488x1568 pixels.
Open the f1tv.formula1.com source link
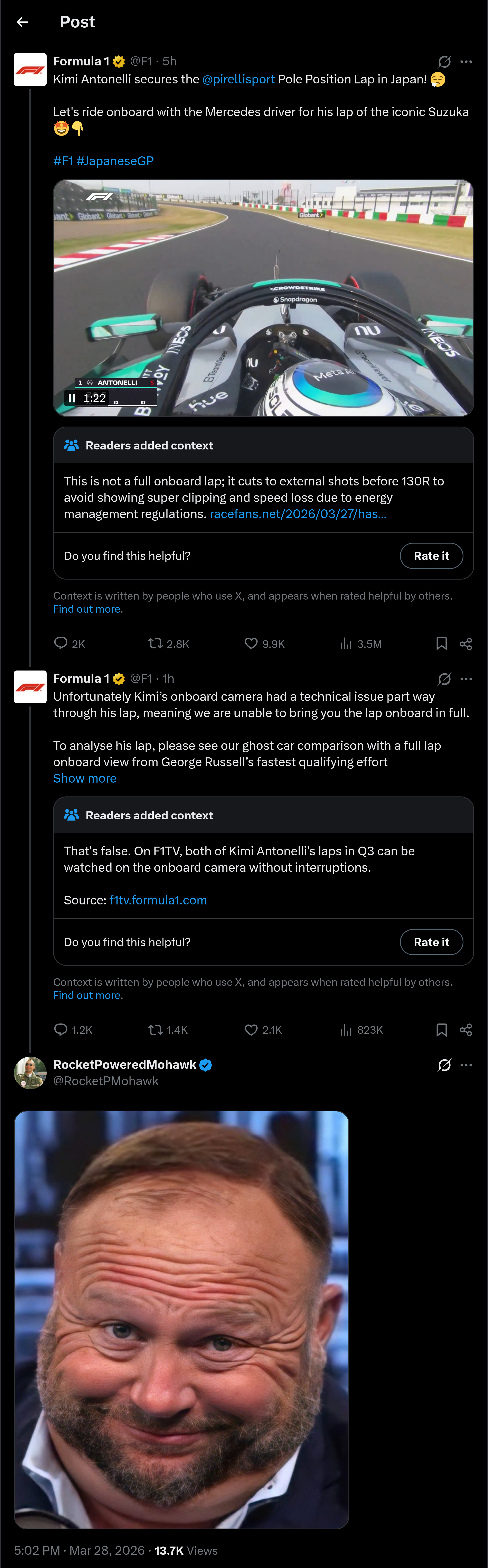point(158,900)
